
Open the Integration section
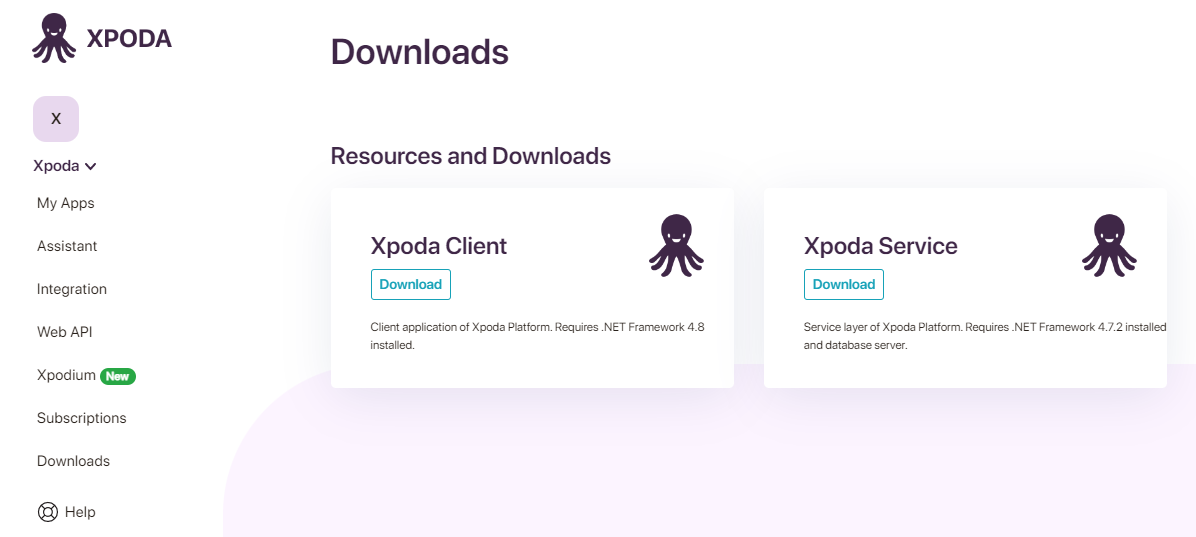[x=72, y=289]
